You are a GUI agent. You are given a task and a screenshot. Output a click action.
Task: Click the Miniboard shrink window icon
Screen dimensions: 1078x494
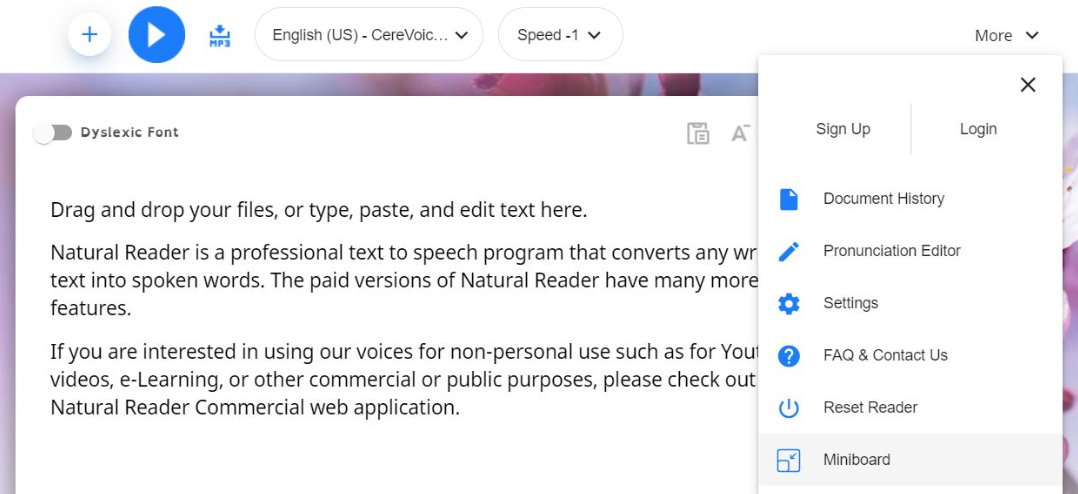coord(789,460)
